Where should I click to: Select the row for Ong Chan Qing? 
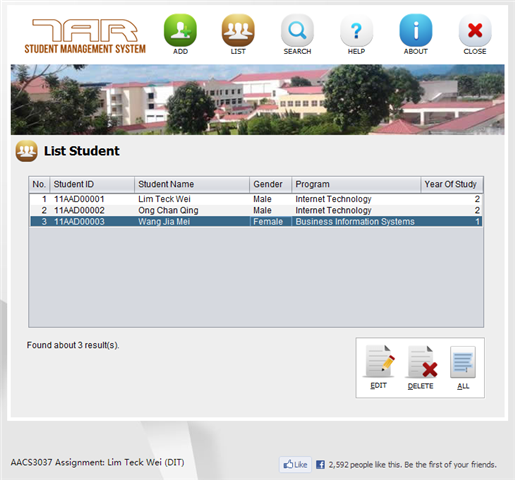tap(256, 210)
